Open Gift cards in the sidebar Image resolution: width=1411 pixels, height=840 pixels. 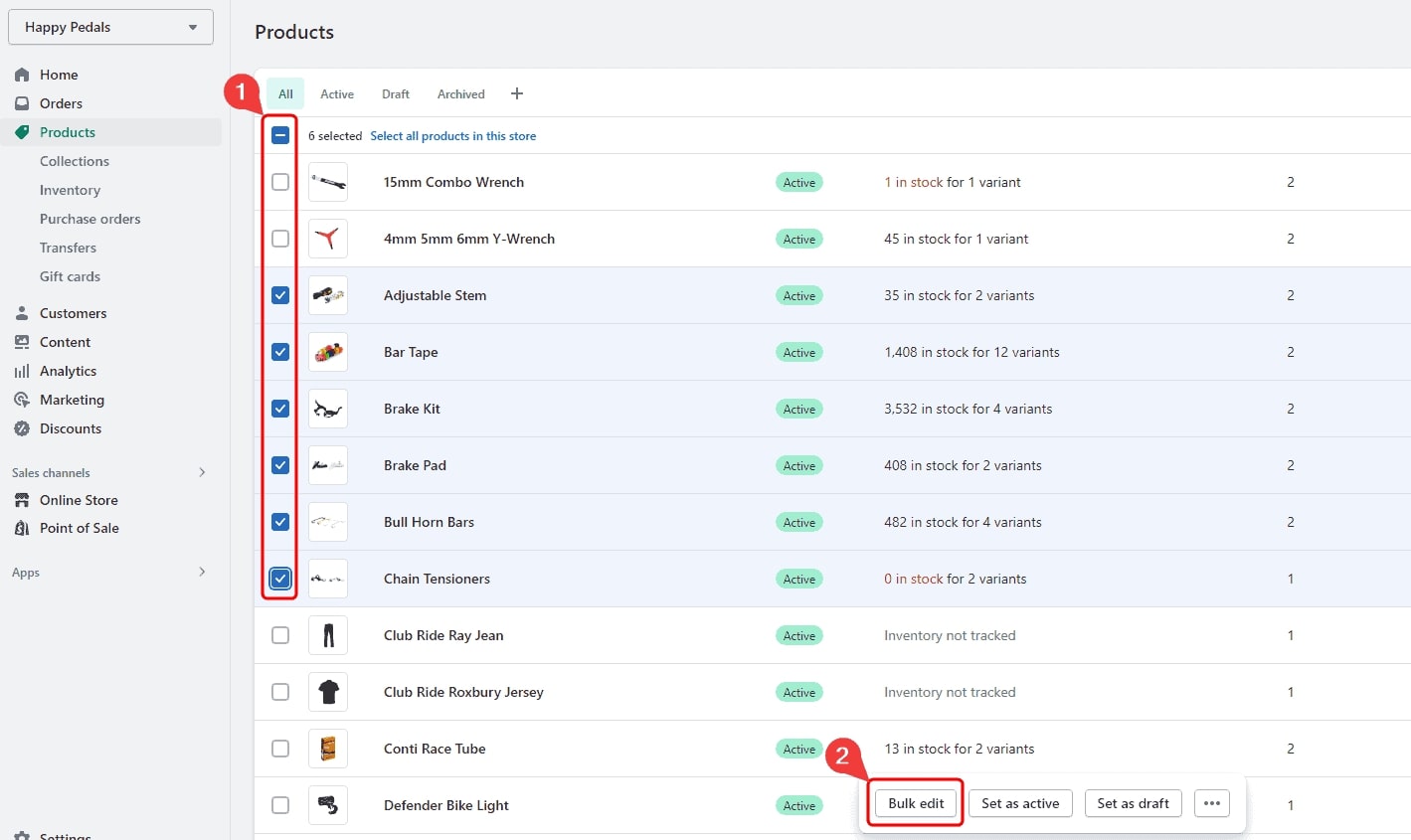(70, 276)
